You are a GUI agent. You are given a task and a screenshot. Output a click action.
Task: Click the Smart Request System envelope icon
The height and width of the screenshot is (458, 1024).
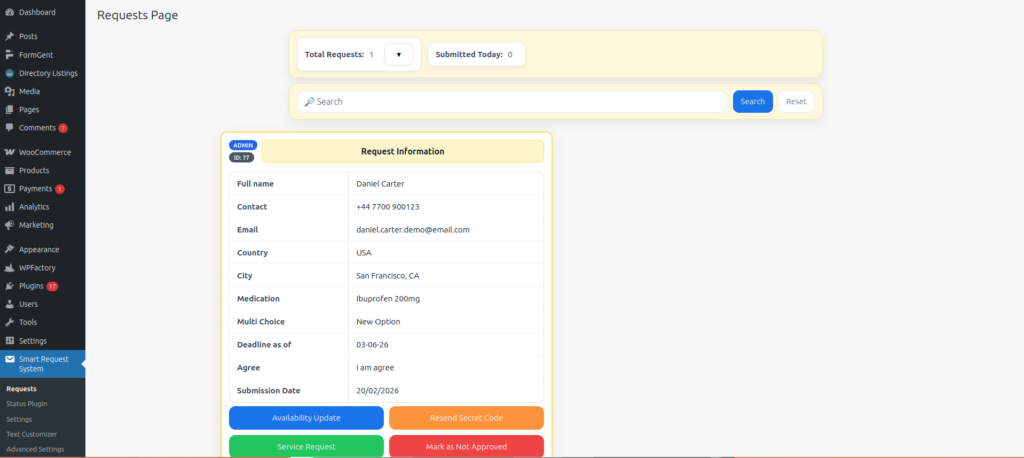(9, 359)
